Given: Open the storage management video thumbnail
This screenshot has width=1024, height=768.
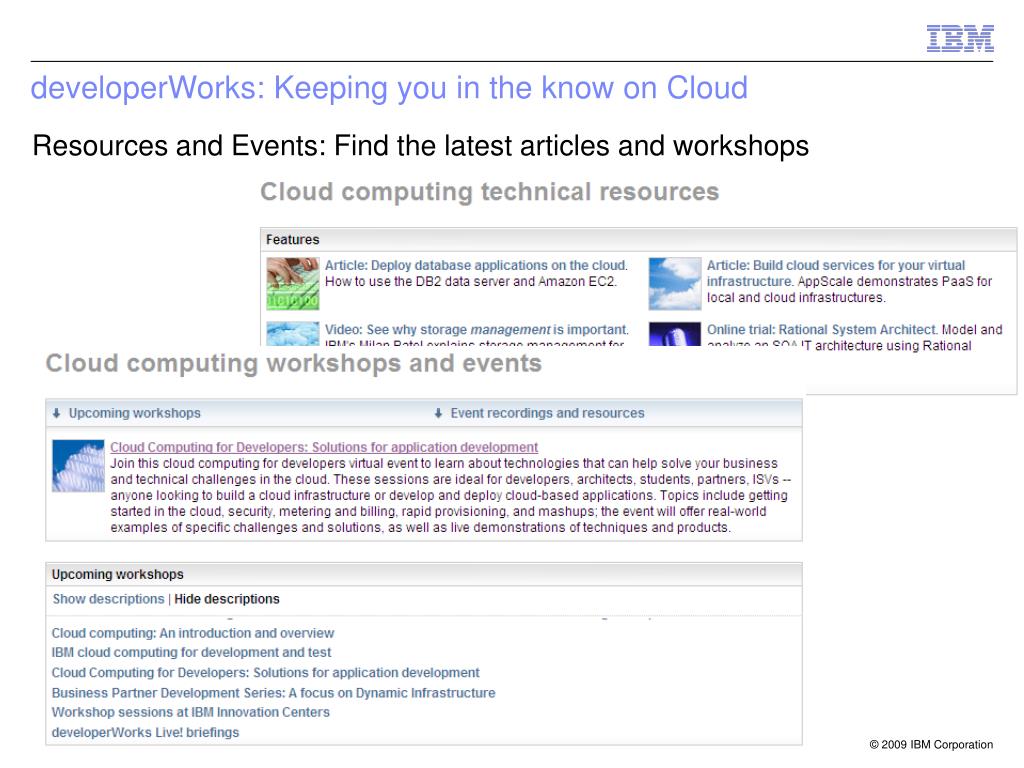Looking at the screenshot, I should click(293, 334).
